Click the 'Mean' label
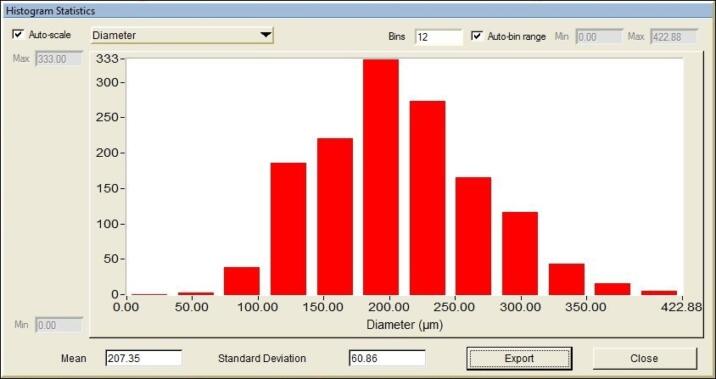Screen dimensions: 716x379 tap(74, 358)
